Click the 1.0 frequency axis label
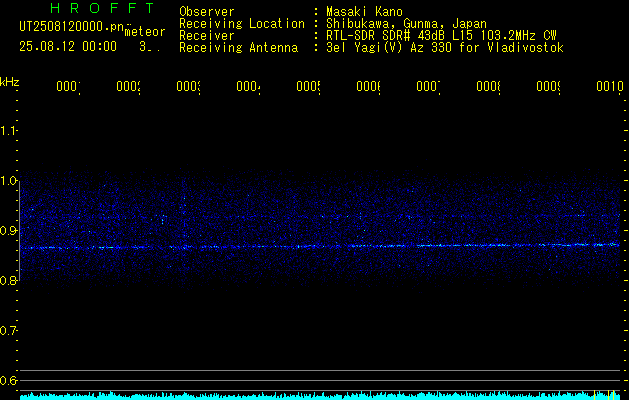 point(8,180)
